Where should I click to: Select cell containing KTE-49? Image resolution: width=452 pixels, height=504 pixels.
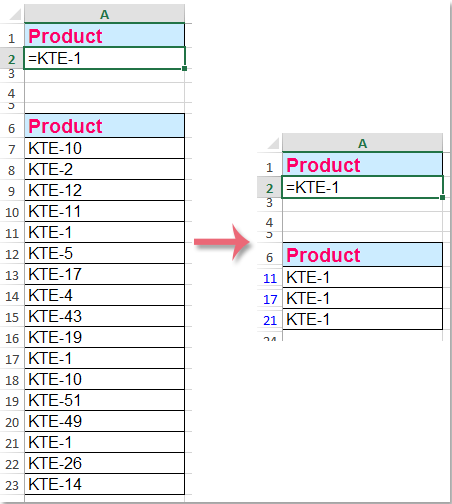104,421
